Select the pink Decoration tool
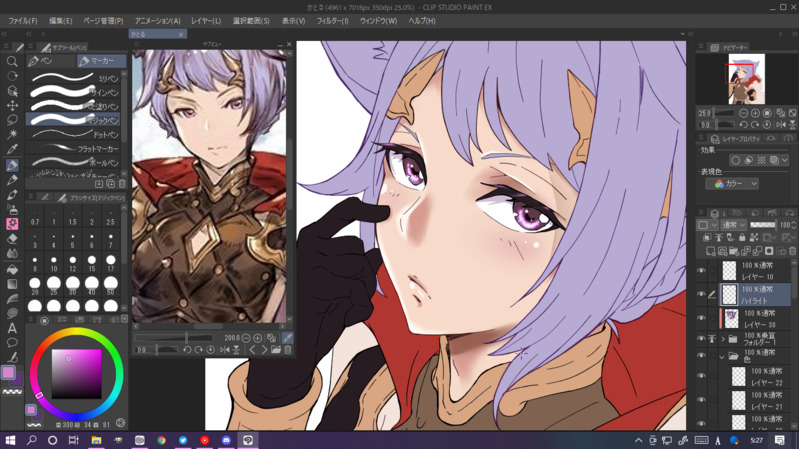The width and height of the screenshot is (799, 449). [x=12, y=224]
